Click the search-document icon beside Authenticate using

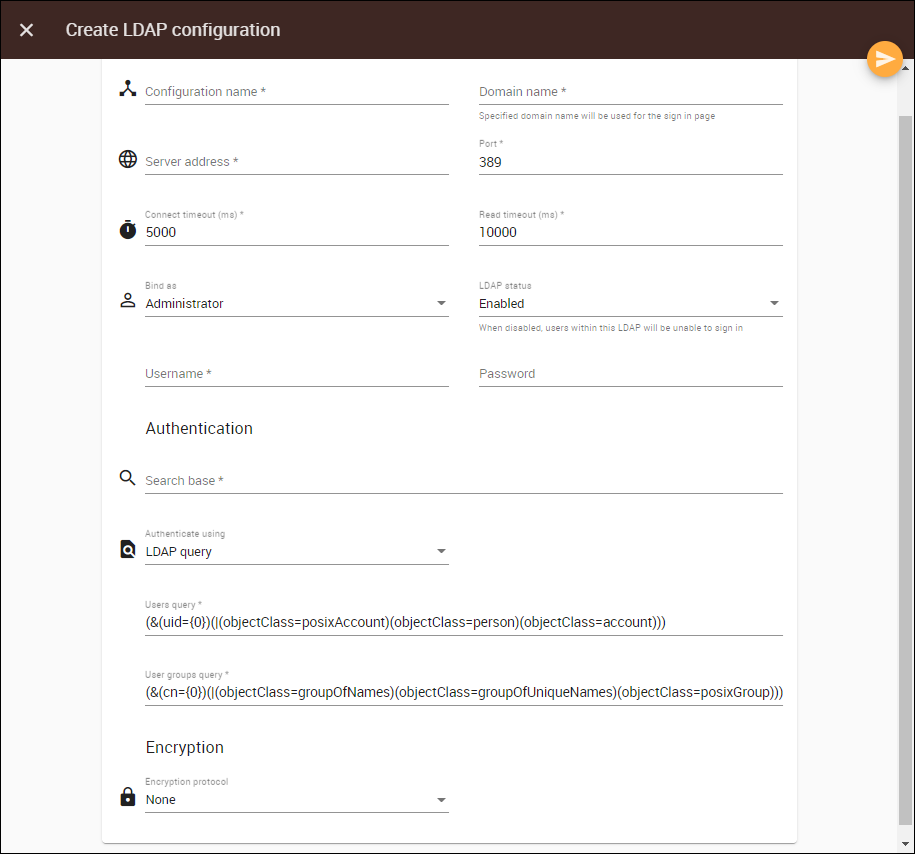tap(127, 550)
